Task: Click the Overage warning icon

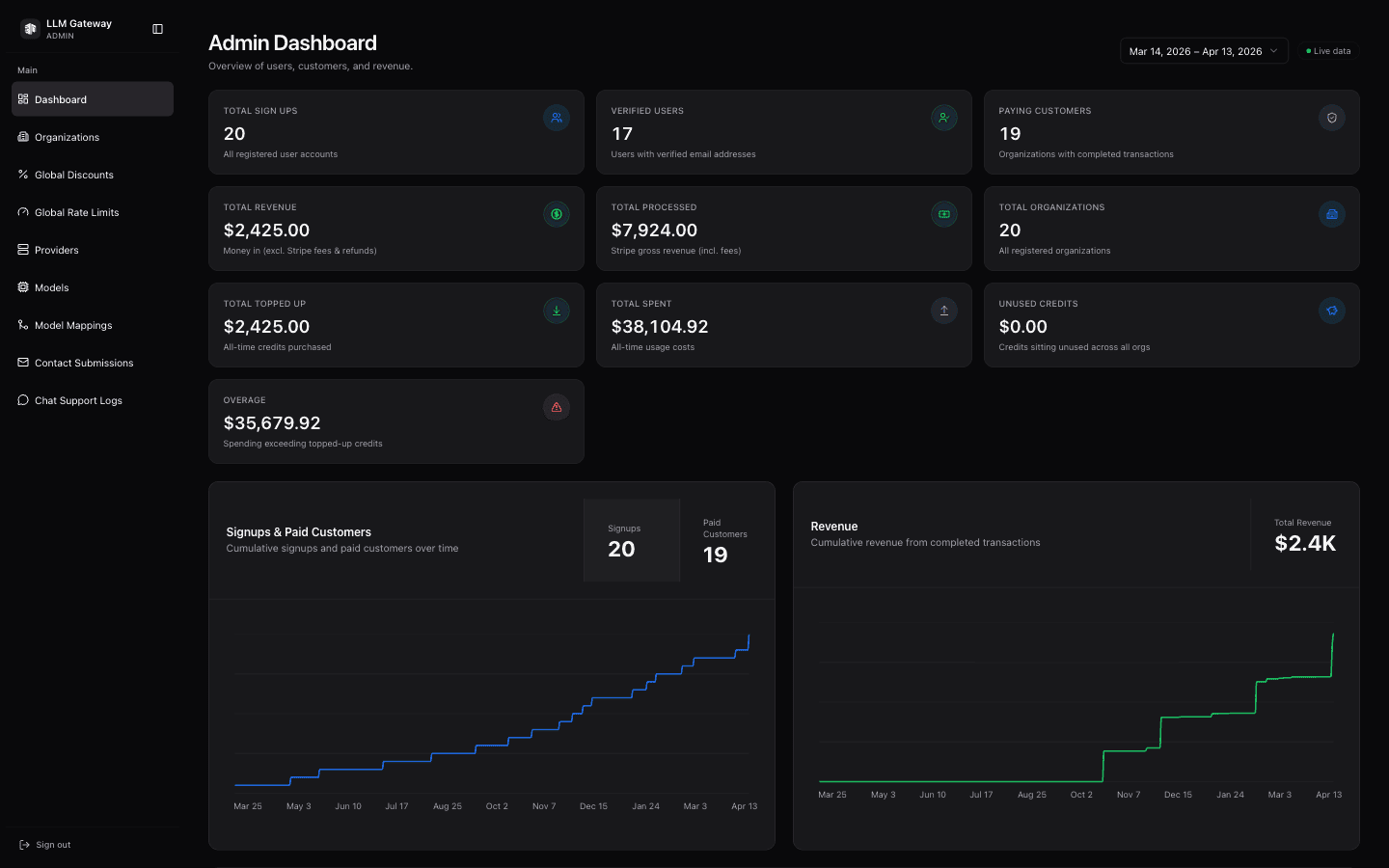Action: tap(557, 407)
